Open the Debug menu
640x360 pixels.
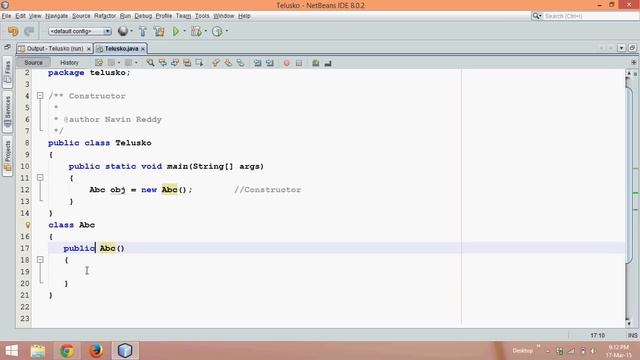tap(143, 16)
